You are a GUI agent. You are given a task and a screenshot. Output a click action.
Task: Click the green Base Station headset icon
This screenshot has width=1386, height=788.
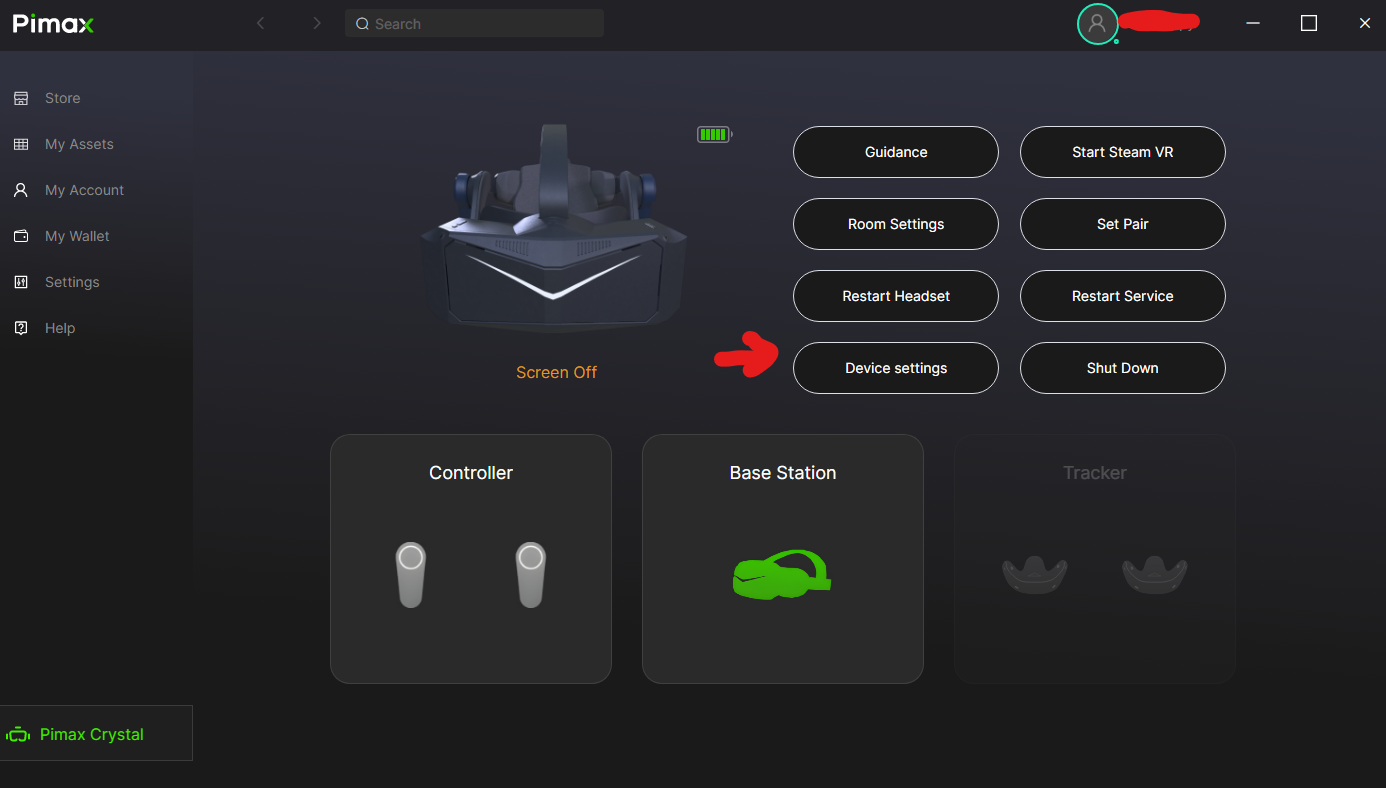click(x=782, y=574)
